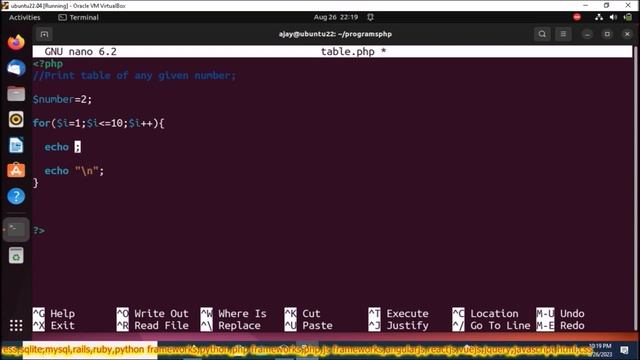Open the network status icon
Viewport: 640px width, 360px height.
[599, 17]
